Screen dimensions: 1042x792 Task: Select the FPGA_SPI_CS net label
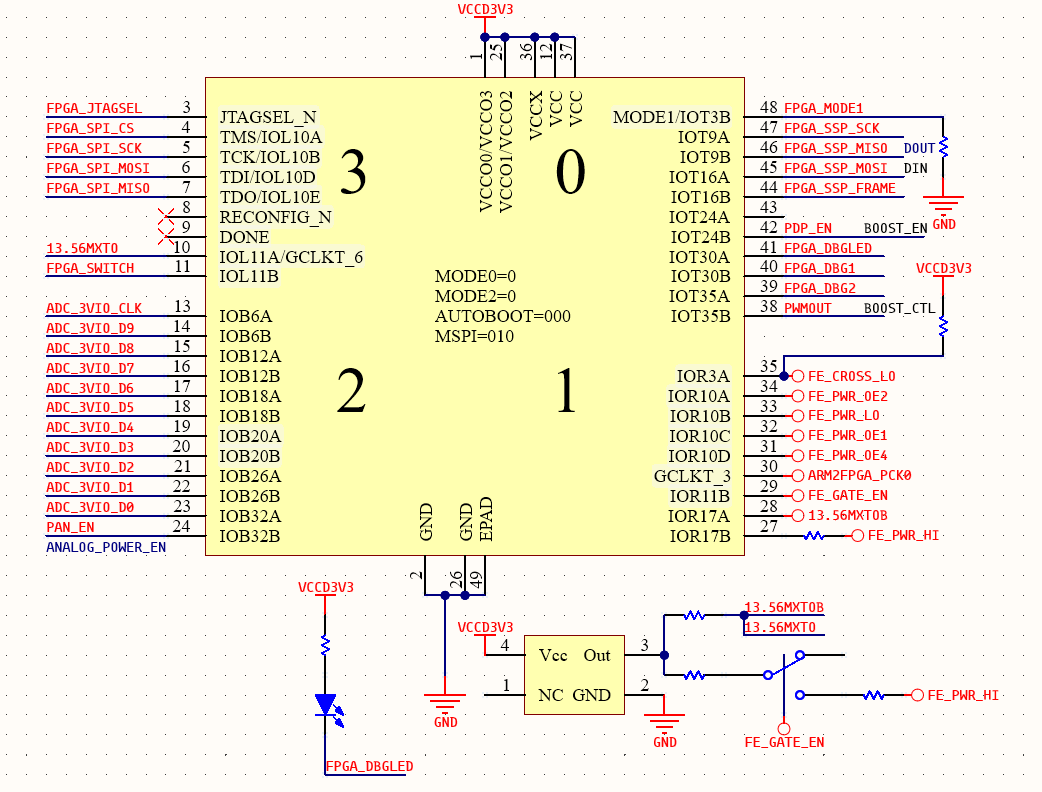click(x=90, y=128)
